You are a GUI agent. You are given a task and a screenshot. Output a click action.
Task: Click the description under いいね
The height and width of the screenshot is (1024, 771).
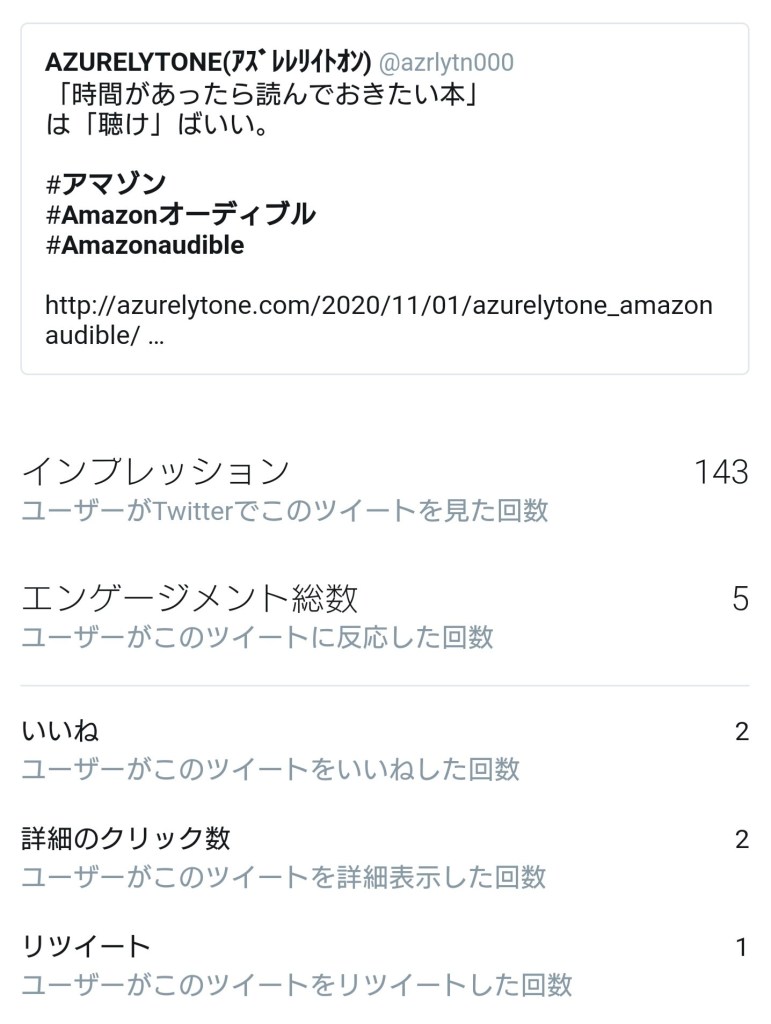click(x=270, y=769)
